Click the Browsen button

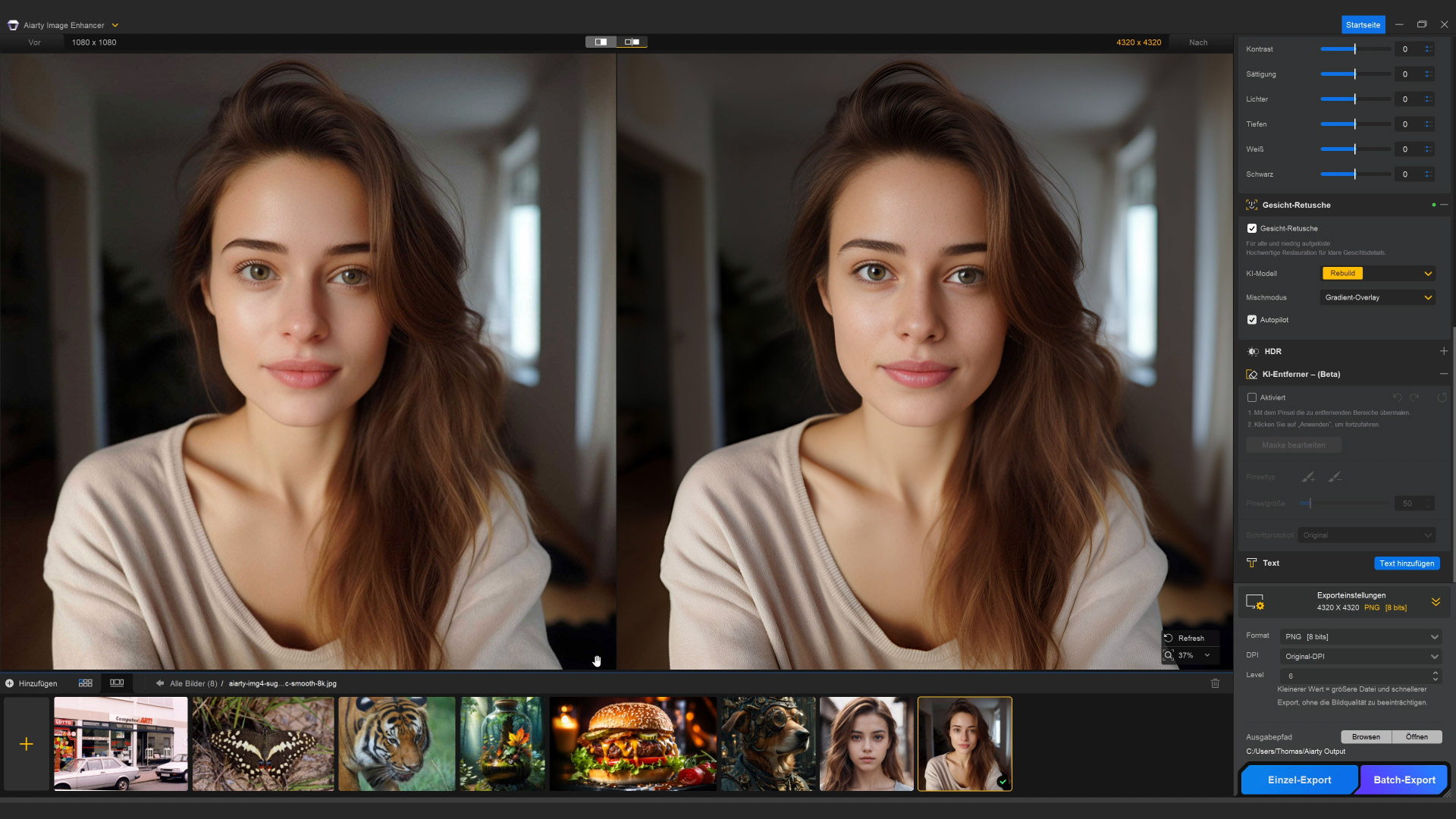pyautogui.click(x=1366, y=737)
